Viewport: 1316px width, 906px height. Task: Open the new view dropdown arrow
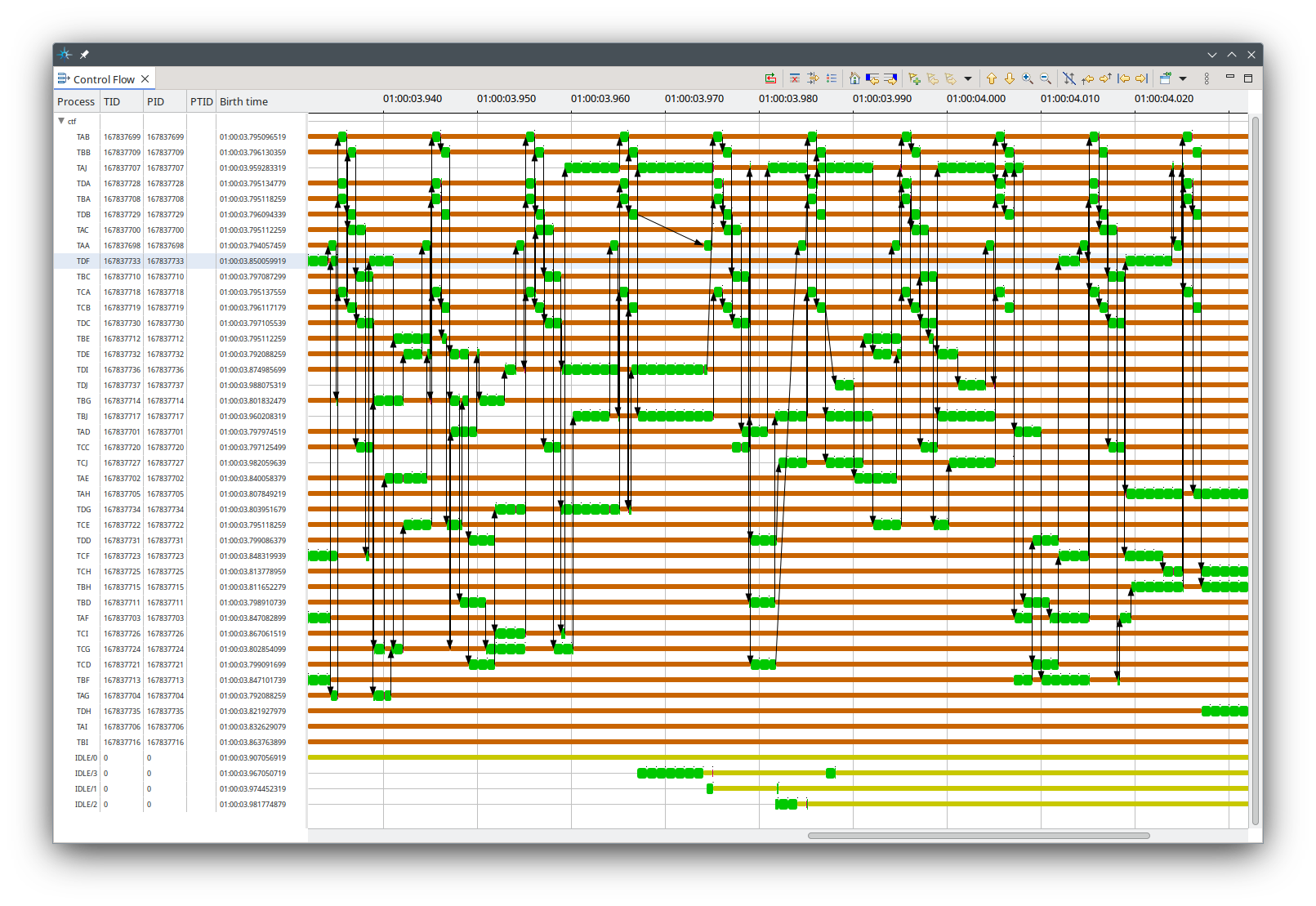click(x=1183, y=78)
